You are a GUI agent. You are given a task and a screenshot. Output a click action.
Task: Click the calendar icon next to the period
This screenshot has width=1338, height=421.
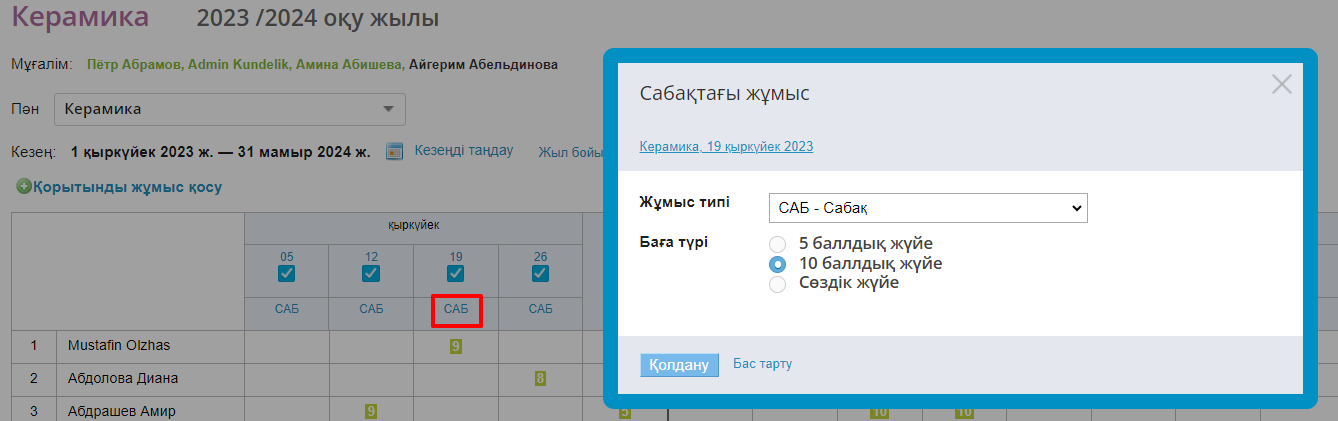(x=394, y=151)
